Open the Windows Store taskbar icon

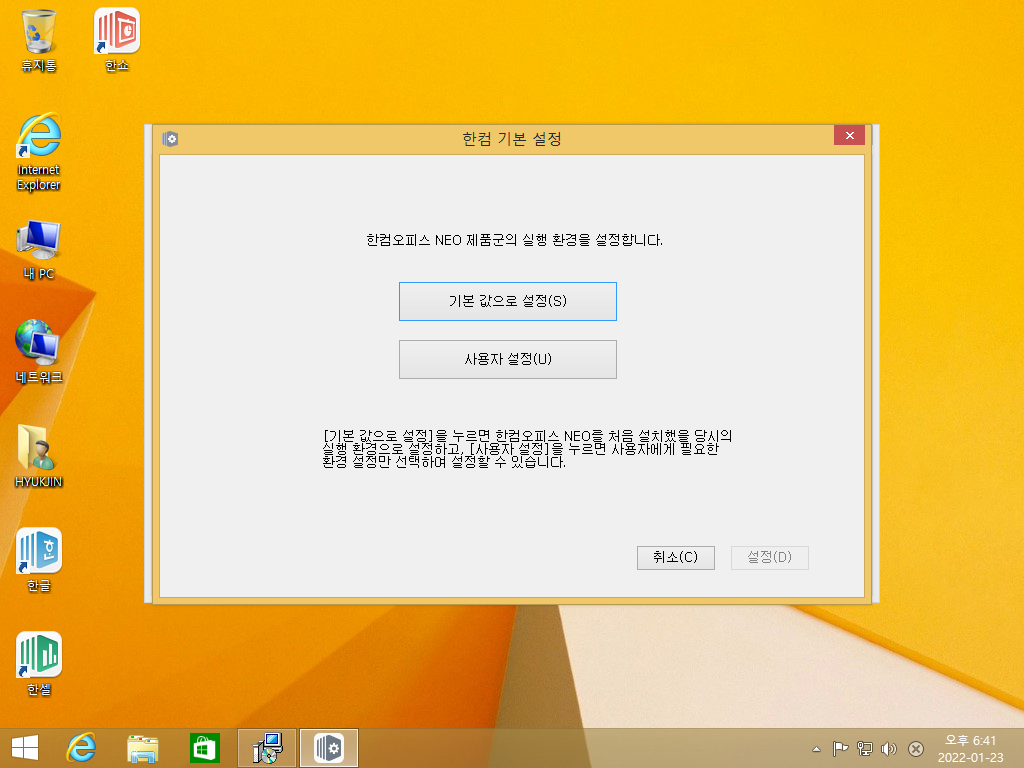click(204, 748)
